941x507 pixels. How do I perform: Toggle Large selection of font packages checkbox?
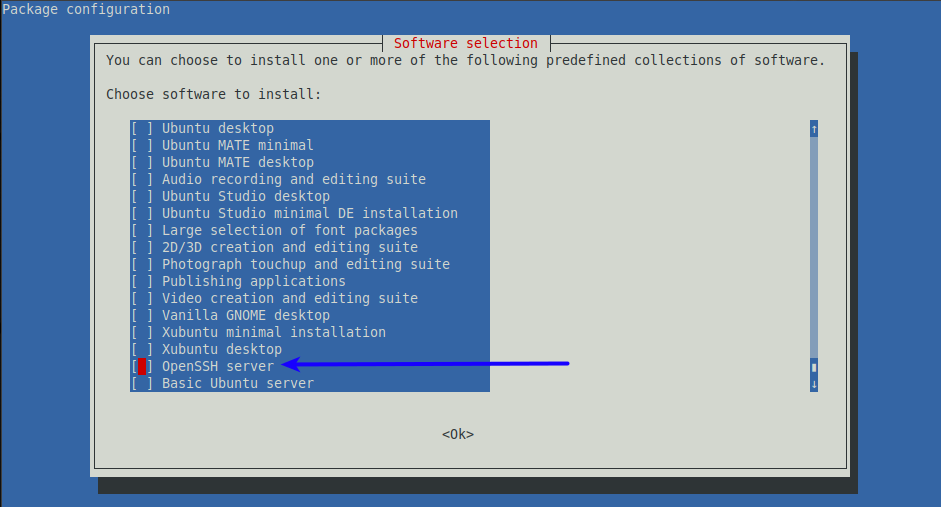142,230
